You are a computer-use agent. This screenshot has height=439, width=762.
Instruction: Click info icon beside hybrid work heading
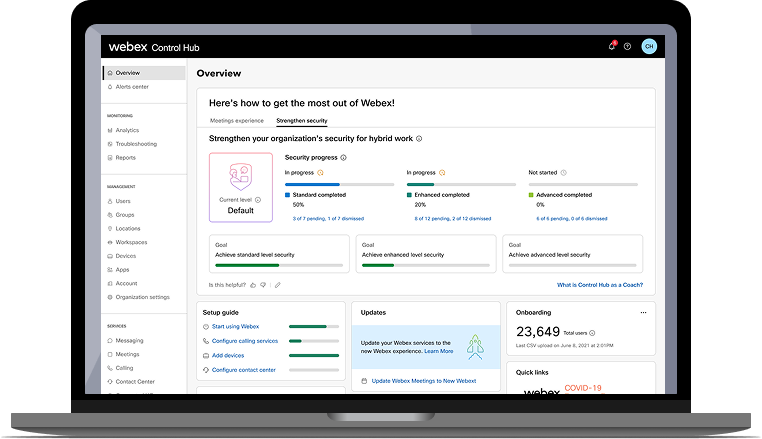419,139
